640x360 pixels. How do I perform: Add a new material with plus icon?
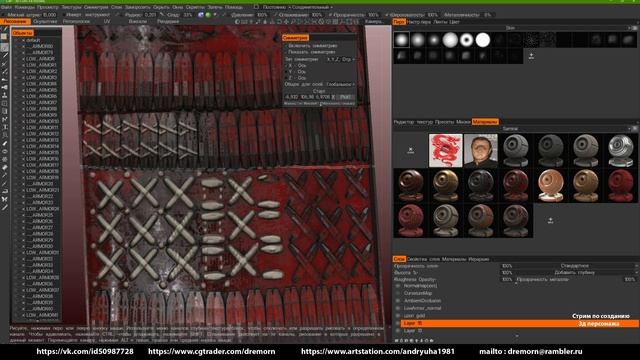[550, 220]
